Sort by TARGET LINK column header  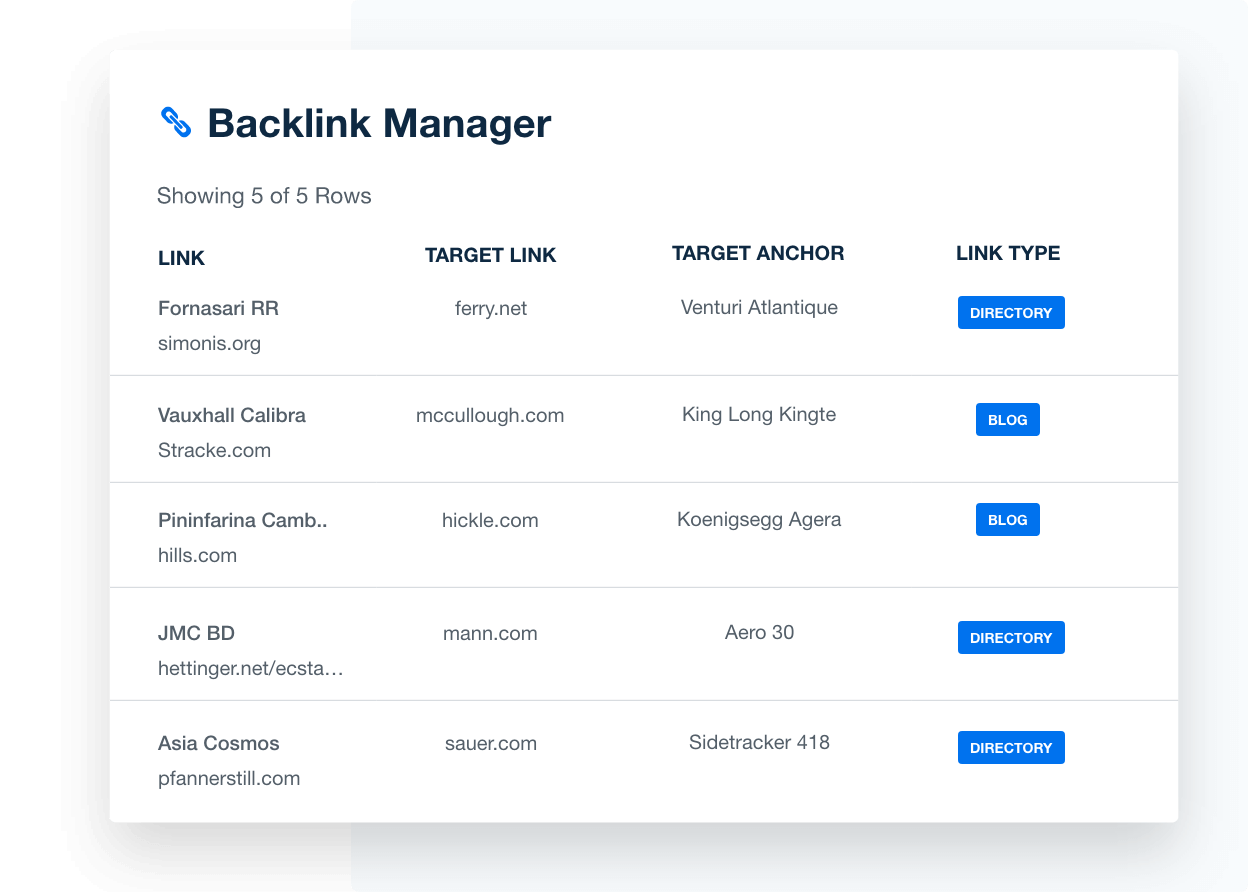point(490,255)
